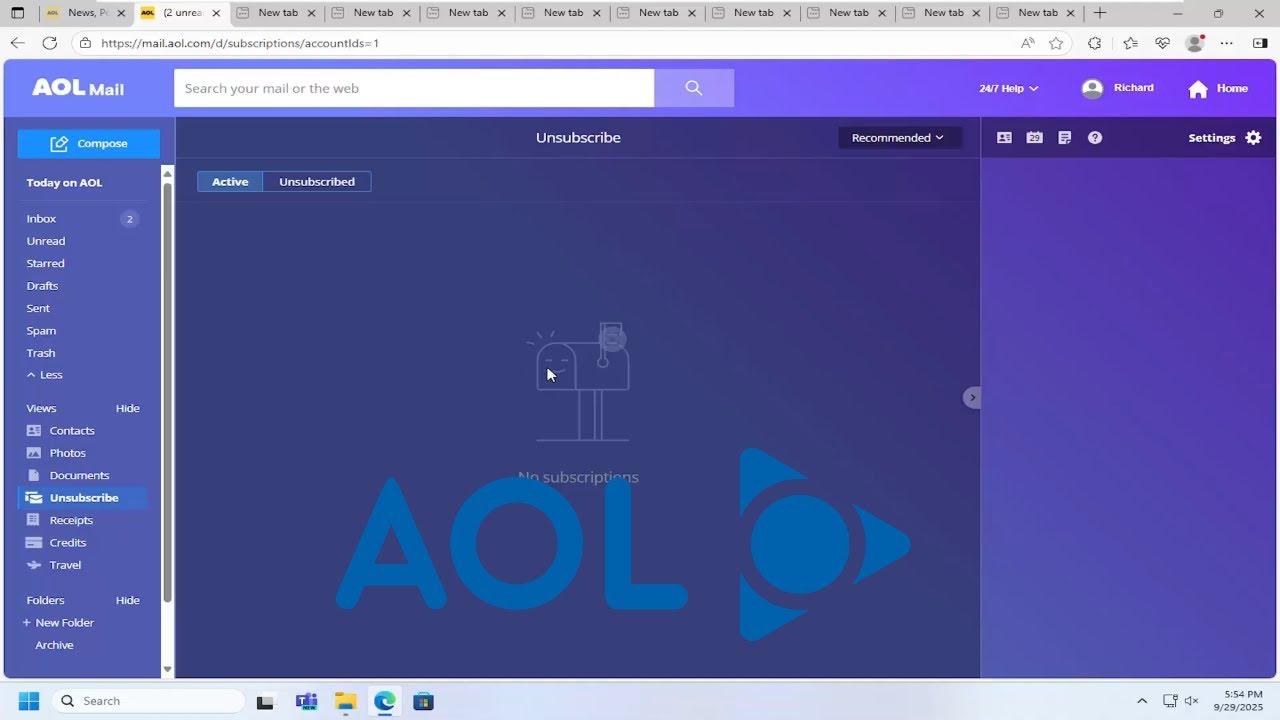Image resolution: width=1280 pixels, height=720 pixels.
Task: Open the Calendar icon in right toolbar
Action: [x=1034, y=138]
